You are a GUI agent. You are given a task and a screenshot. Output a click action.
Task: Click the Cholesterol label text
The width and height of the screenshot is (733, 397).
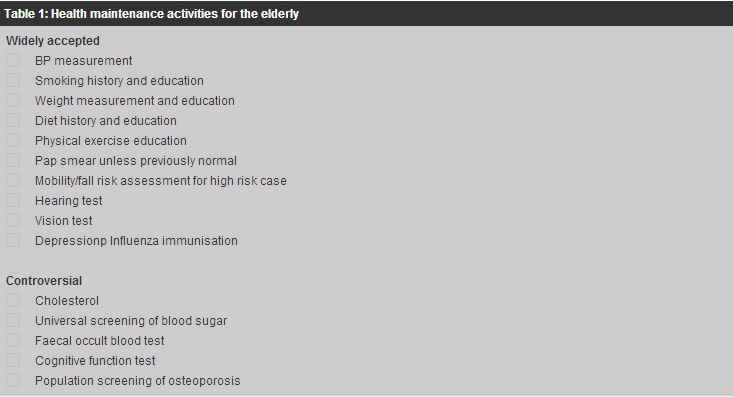point(67,301)
